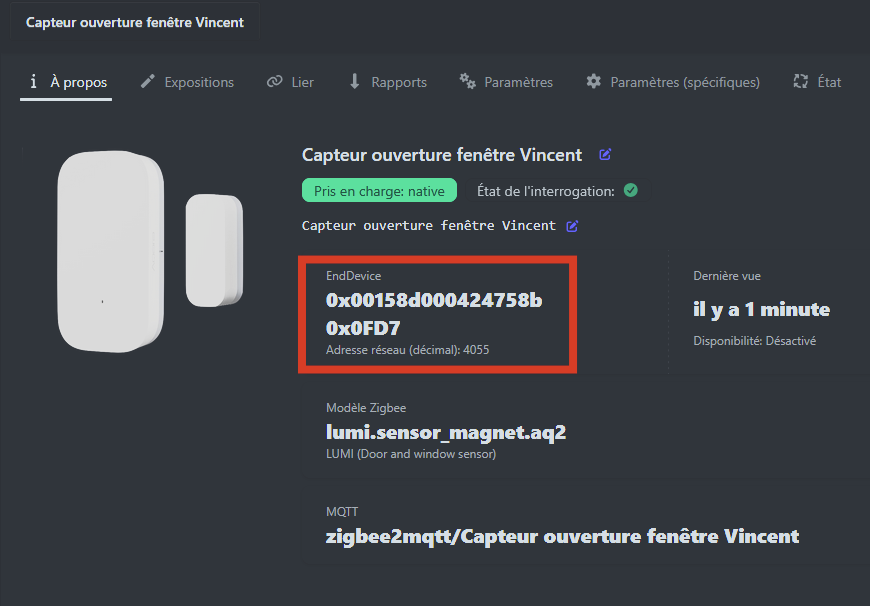870x606 pixels.
Task: Switch to the Lier tab
Action: click(x=302, y=82)
